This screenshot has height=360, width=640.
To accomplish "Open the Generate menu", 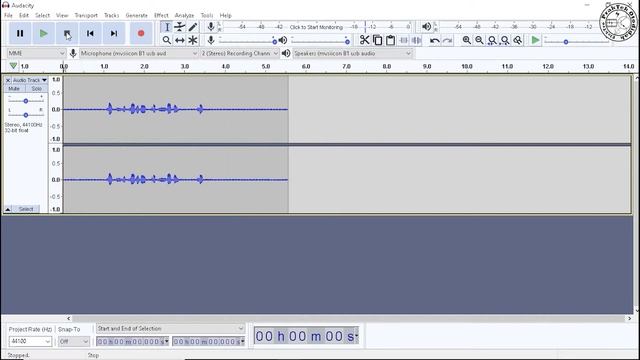I will [x=136, y=15].
